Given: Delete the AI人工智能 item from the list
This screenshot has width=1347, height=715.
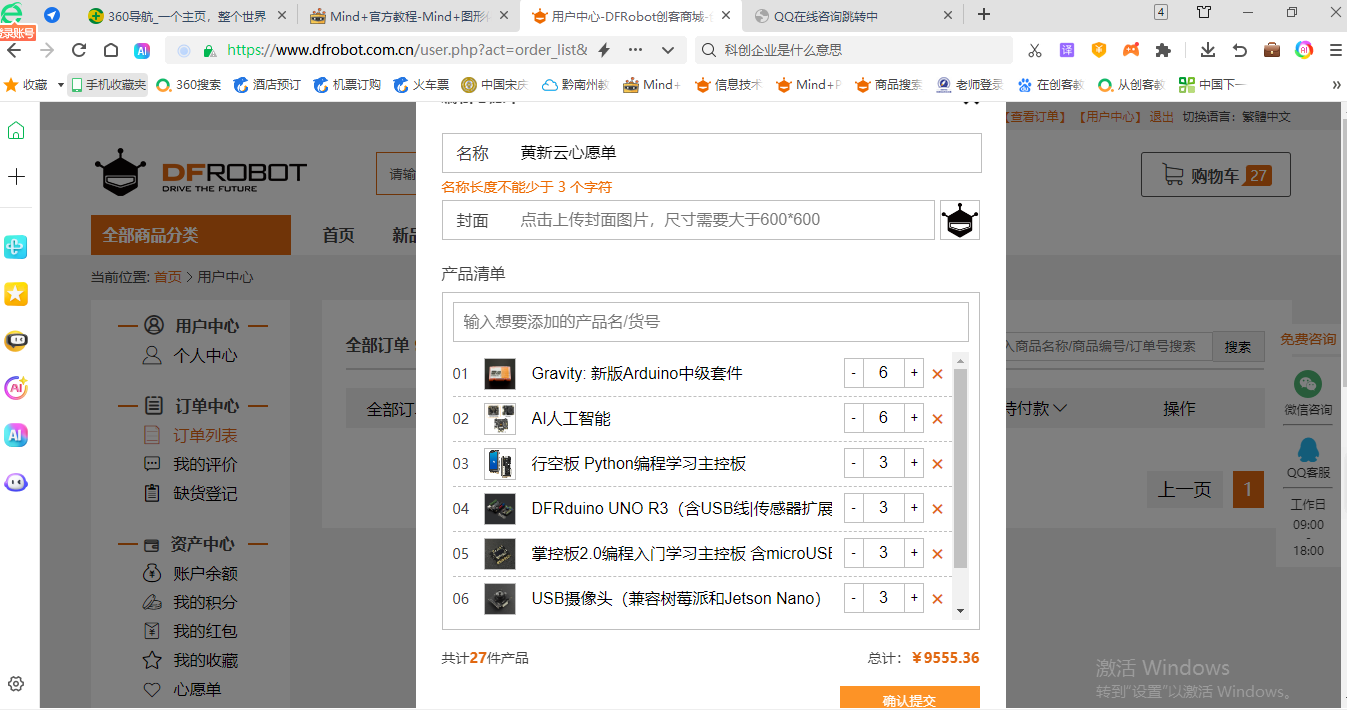Looking at the screenshot, I should tap(937, 419).
